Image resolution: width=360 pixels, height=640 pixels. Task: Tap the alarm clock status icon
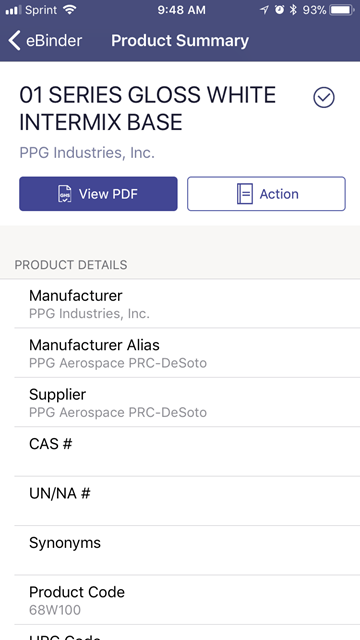[279, 10]
